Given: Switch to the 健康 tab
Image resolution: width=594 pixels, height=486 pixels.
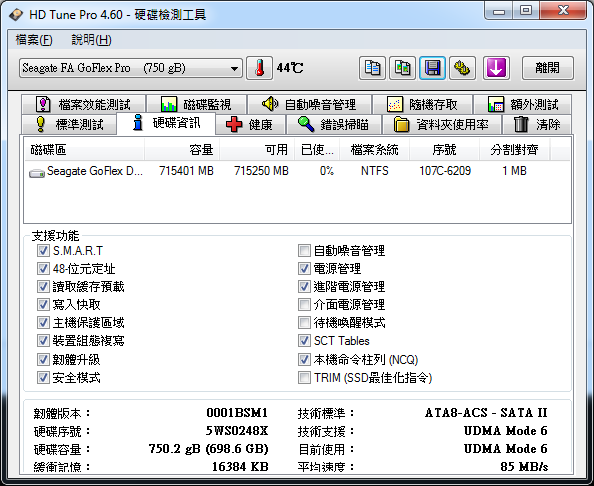Looking at the screenshot, I should click(x=250, y=124).
